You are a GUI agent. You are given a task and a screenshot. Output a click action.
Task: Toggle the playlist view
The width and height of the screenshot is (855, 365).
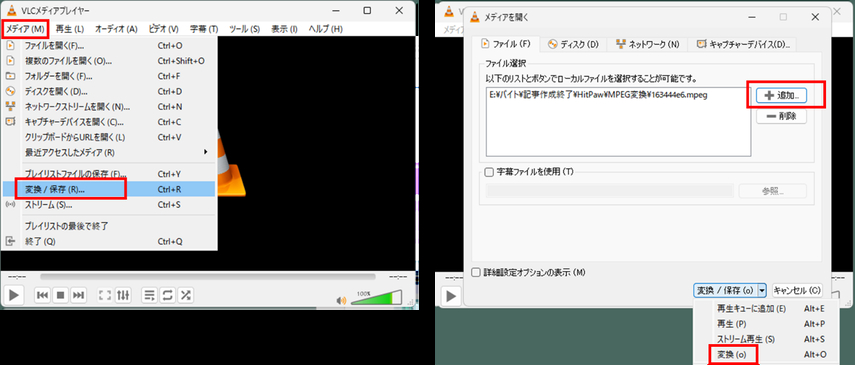(149, 295)
